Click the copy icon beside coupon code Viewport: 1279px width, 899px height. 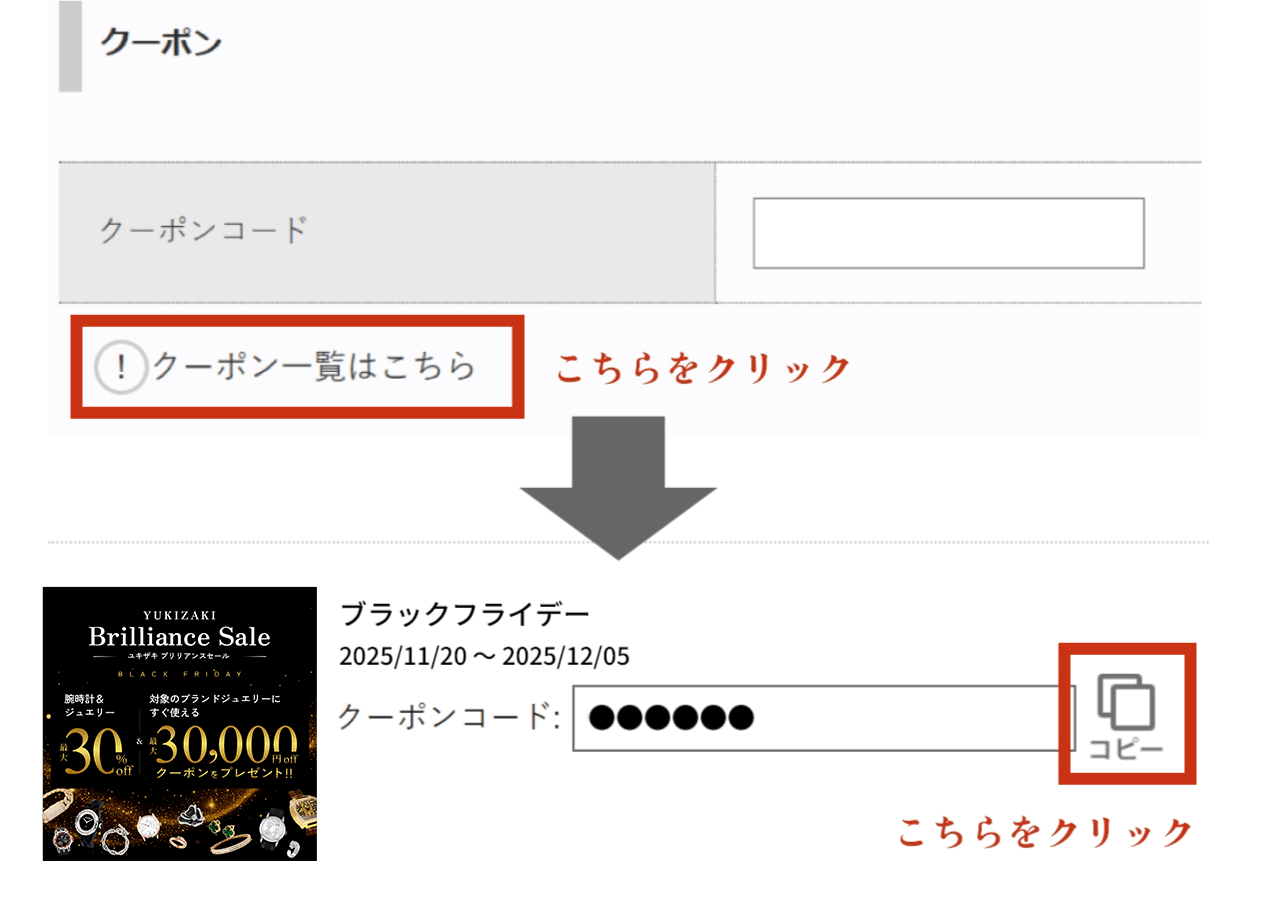(x=1126, y=703)
